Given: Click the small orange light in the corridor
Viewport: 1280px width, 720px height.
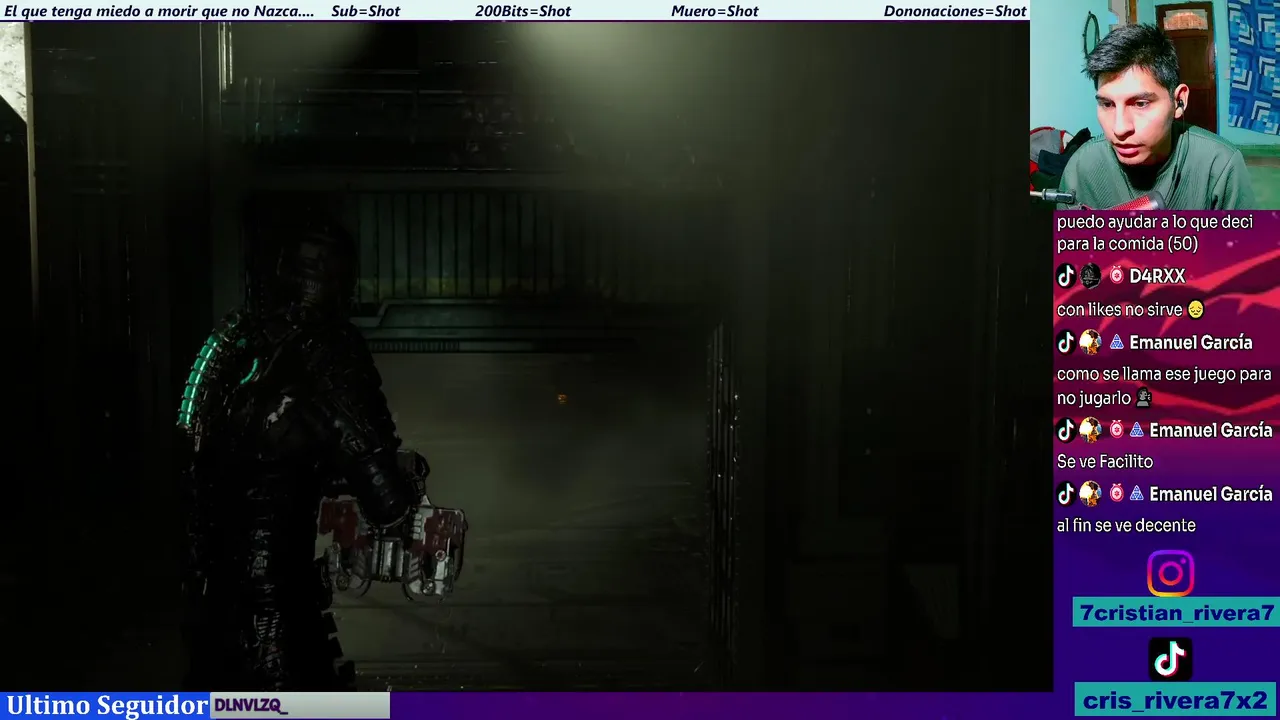Looking at the screenshot, I should tap(561, 398).
